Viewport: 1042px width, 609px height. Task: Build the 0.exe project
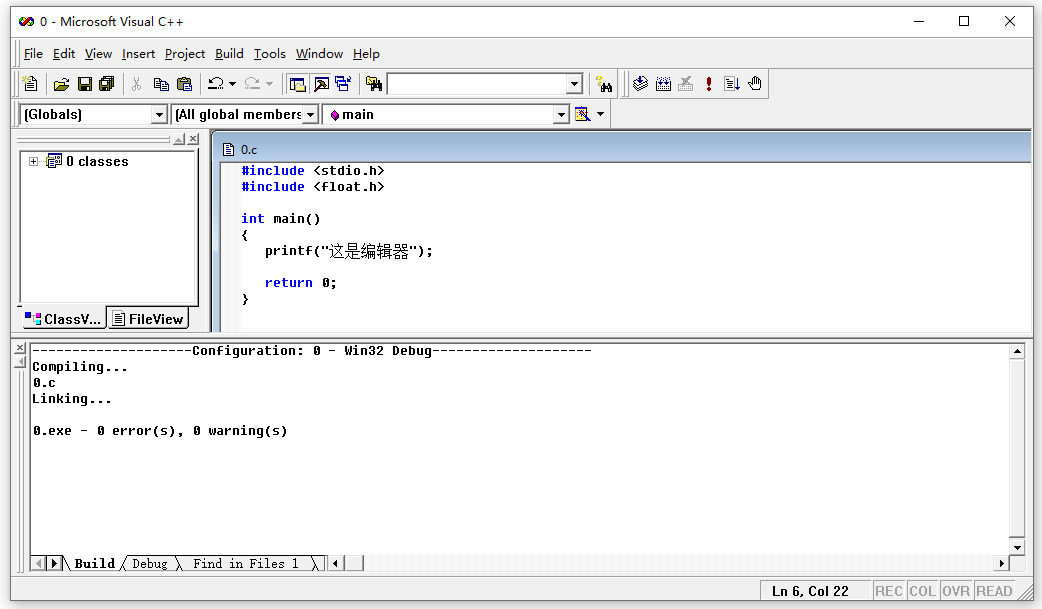point(663,84)
